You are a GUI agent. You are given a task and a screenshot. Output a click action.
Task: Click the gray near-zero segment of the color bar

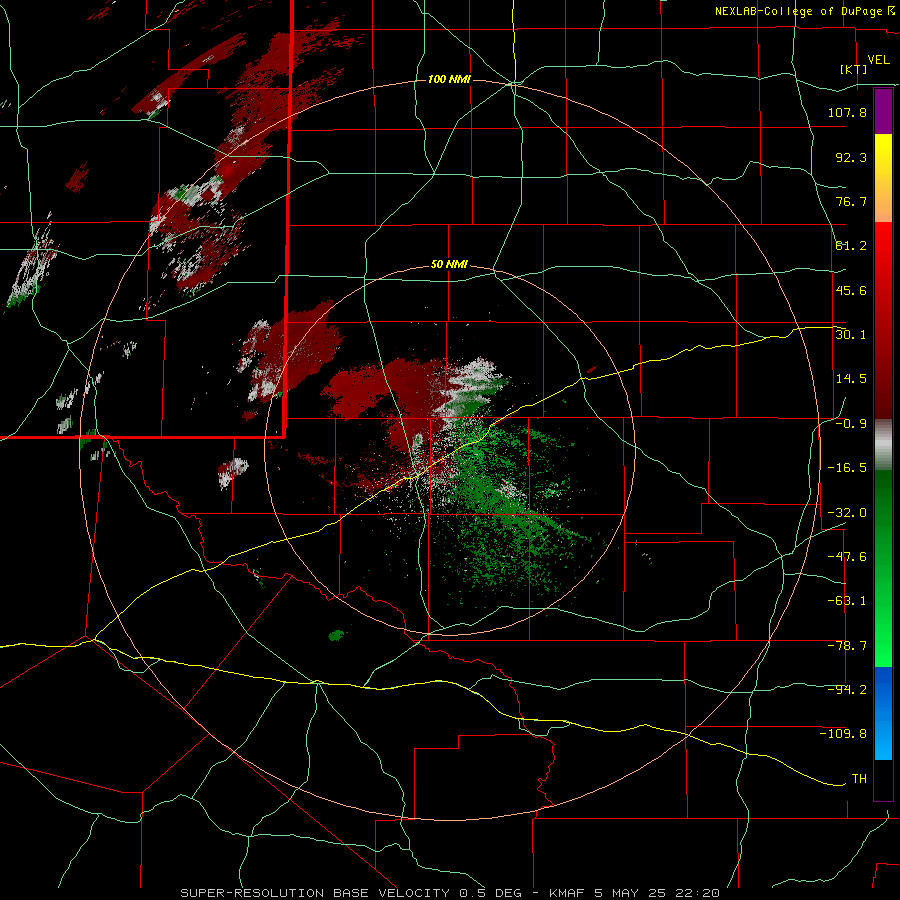tap(883, 445)
